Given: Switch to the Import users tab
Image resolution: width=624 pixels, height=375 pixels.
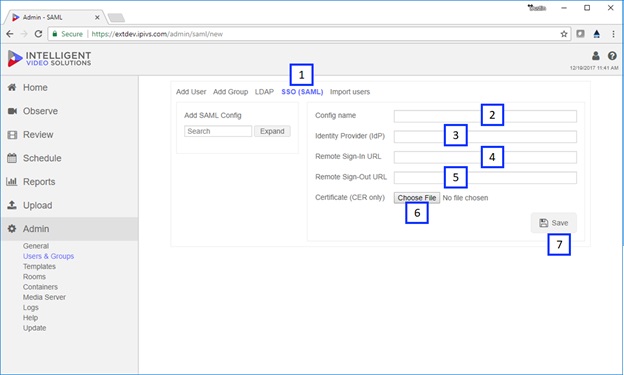Looking at the screenshot, I should (x=350, y=92).
